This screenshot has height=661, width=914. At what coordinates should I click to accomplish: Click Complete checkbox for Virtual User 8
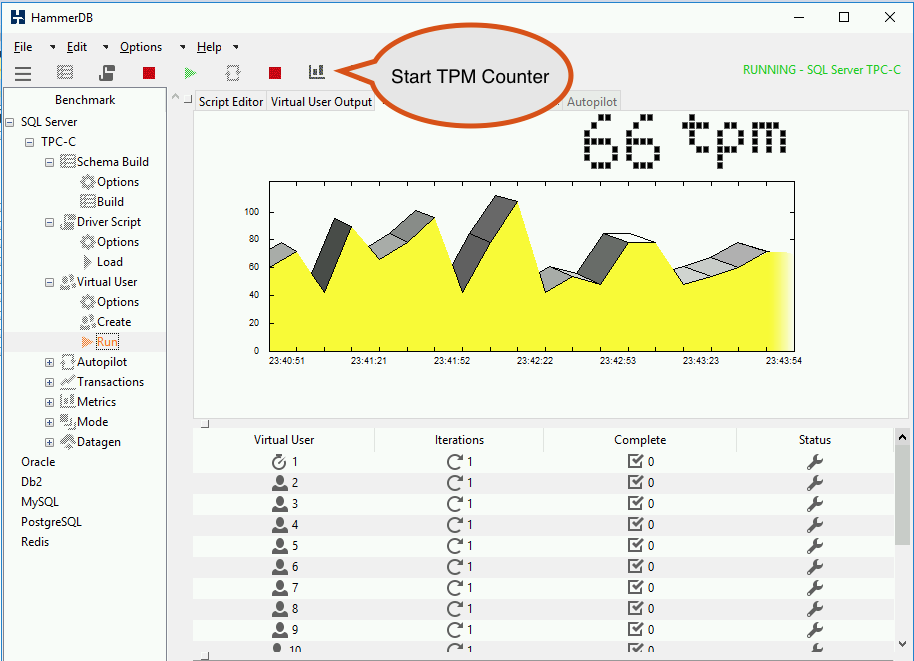coord(635,609)
